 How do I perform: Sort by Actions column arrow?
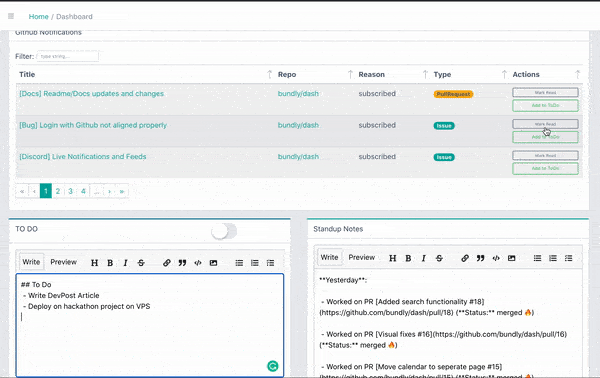(577, 74)
